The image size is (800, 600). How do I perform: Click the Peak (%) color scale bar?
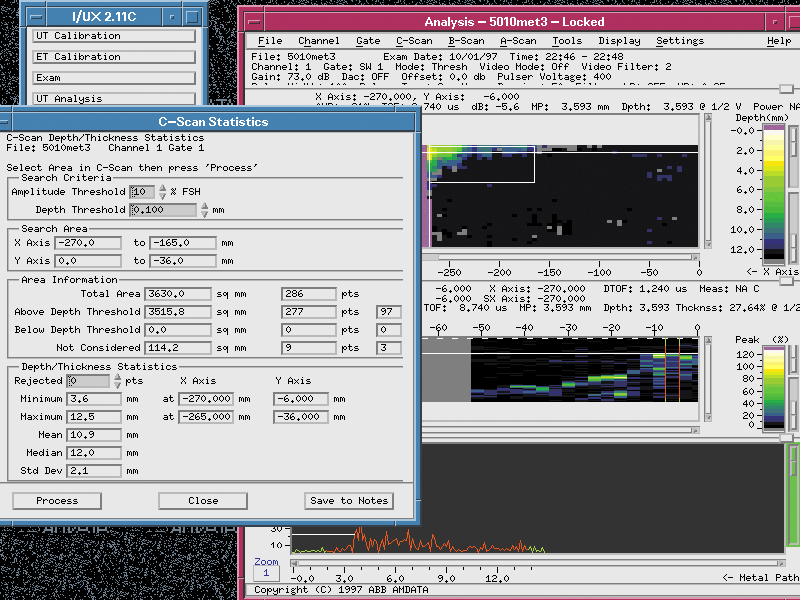(773, 388)
